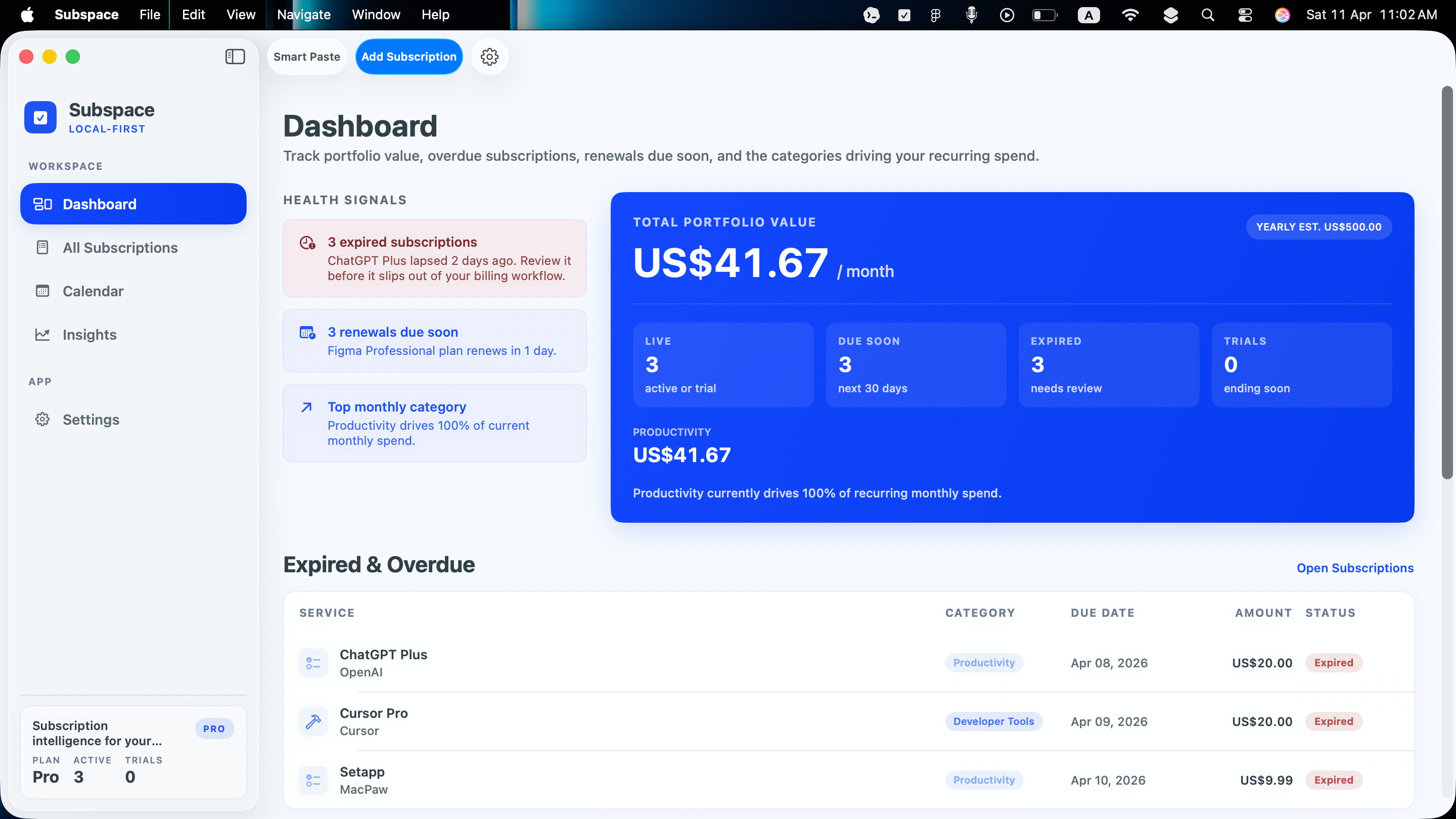Open the Navigate menu

coord(303,15)
